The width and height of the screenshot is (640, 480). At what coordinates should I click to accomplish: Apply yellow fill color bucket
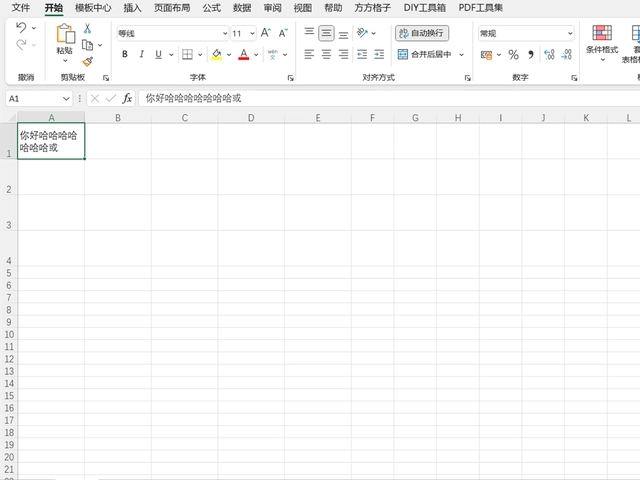pyautogui.click(x=216, y=54)
